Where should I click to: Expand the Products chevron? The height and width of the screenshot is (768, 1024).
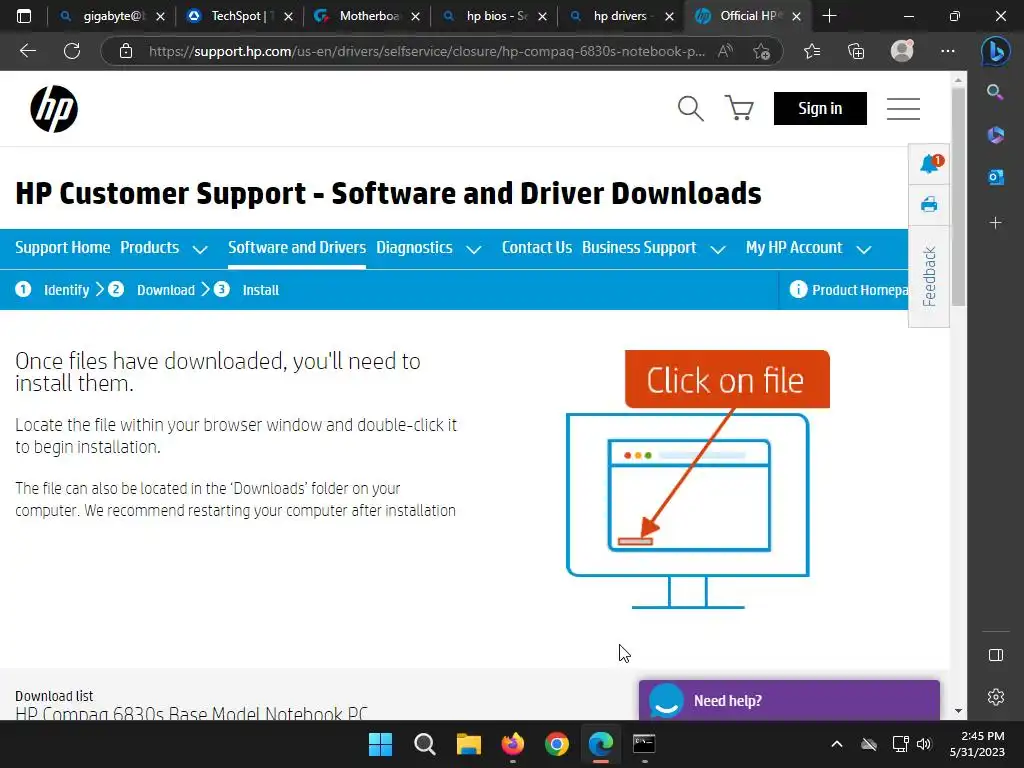(200, 249)
